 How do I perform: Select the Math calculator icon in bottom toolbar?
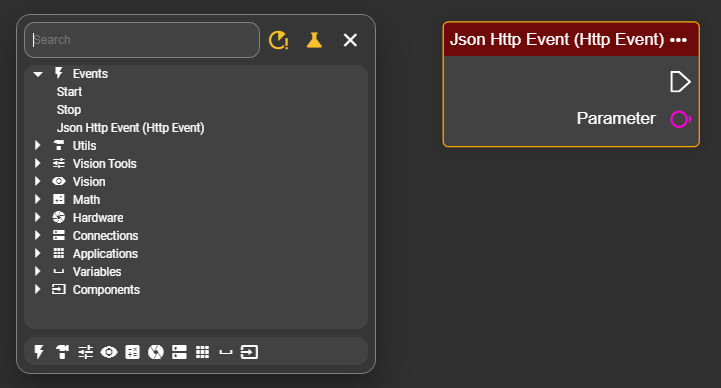click(132, 352)
